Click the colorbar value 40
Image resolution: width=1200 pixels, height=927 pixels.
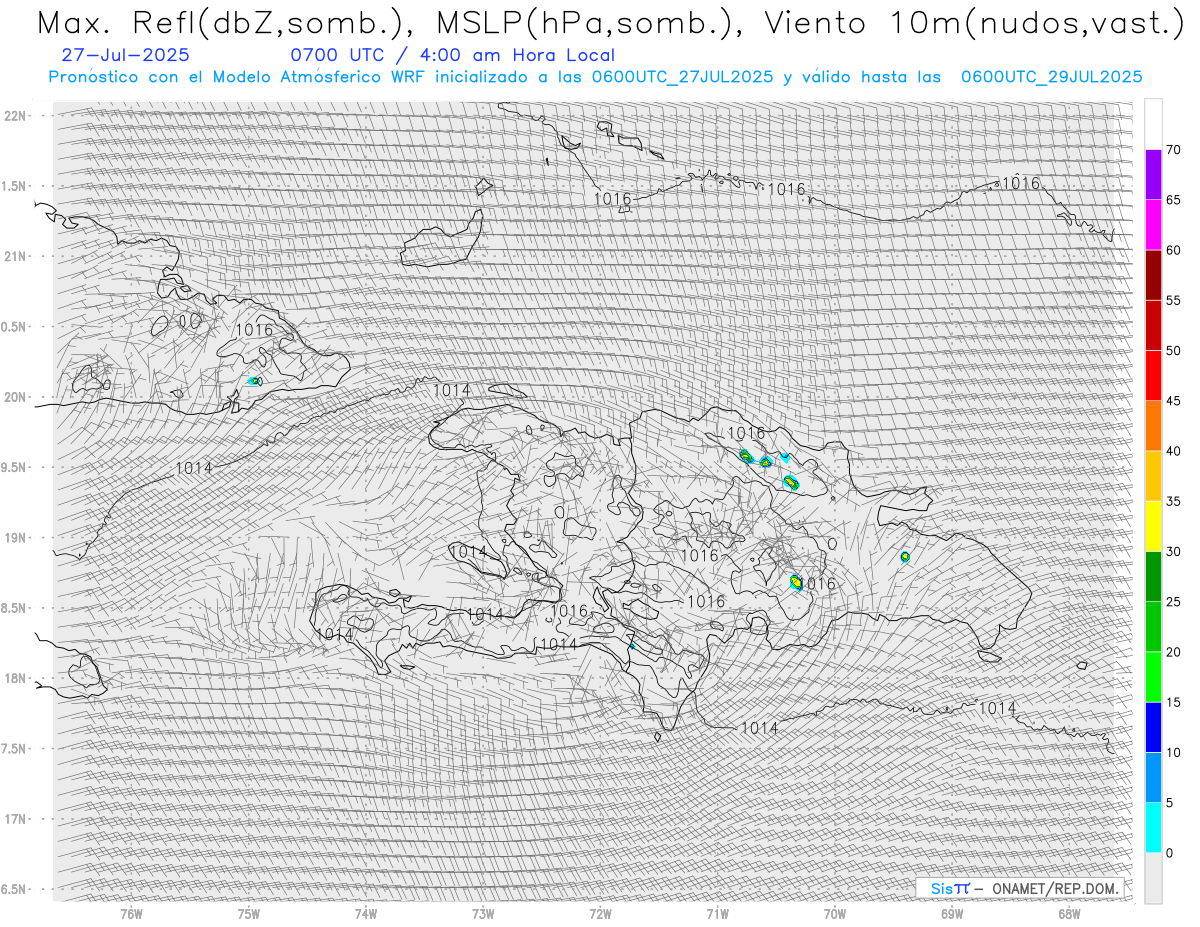(x=1173, y=451)
